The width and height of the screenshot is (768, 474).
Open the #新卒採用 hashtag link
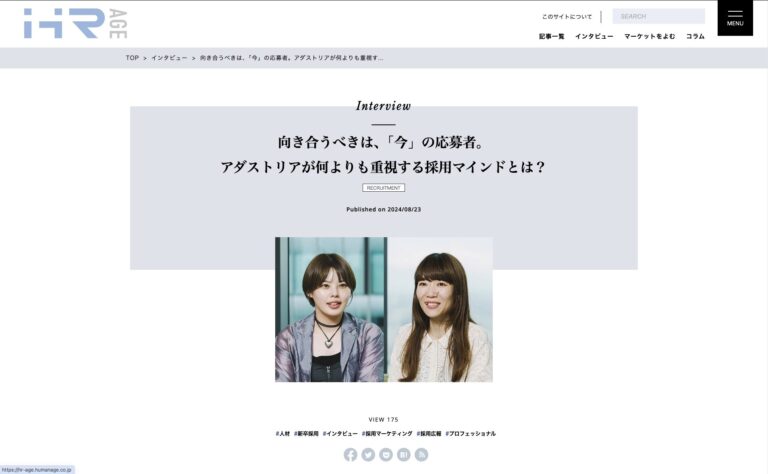[306, 433]
